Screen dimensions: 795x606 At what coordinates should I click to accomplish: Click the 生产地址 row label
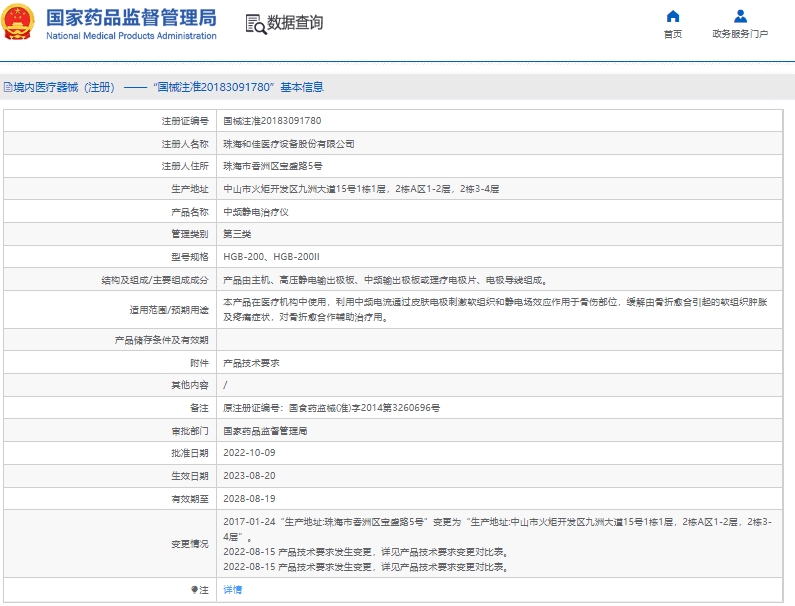(x=190, y=189)
